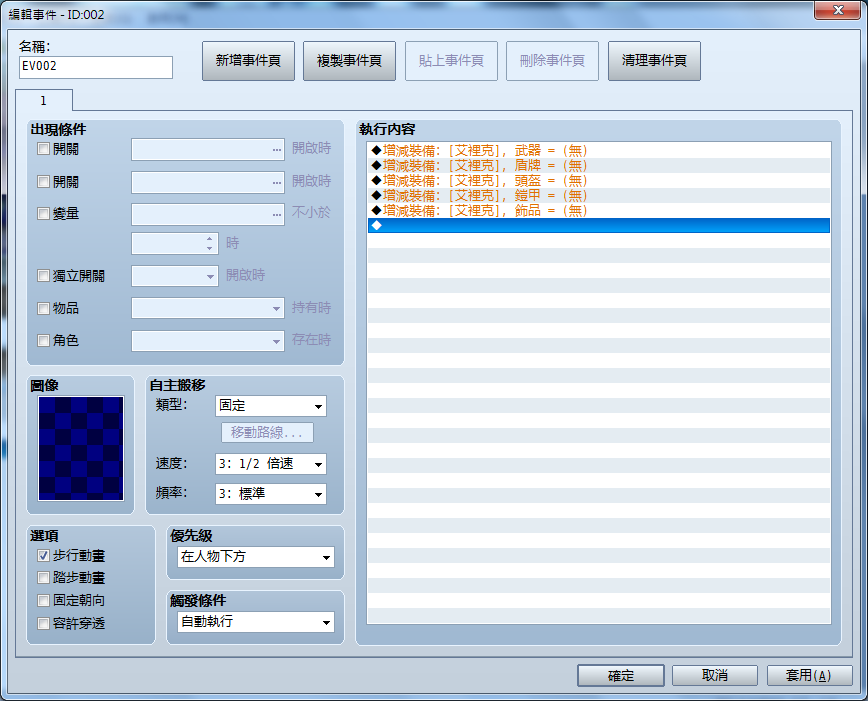Select event page tab 1

(44, 100)
